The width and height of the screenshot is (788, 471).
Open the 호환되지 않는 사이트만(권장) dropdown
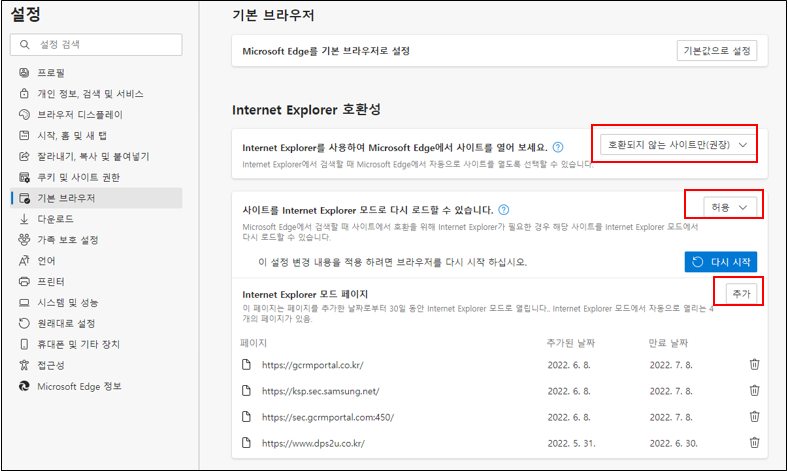tap(678, 145)
